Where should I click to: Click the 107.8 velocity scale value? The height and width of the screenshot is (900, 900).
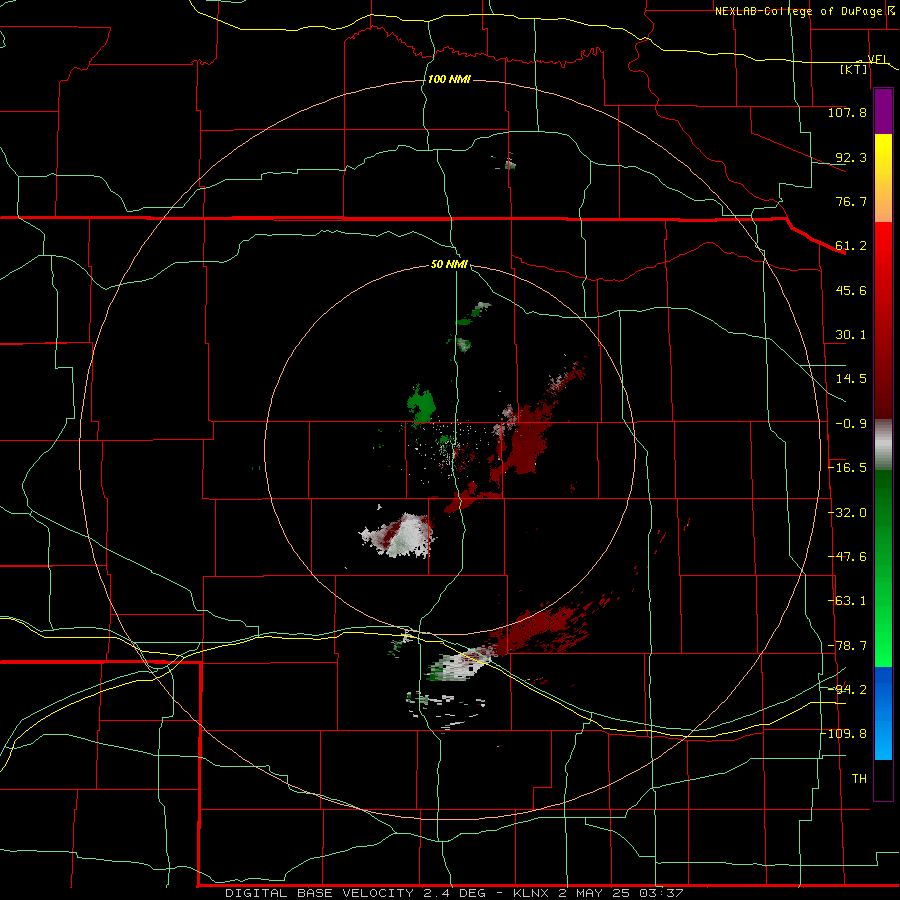pos(847,112)
